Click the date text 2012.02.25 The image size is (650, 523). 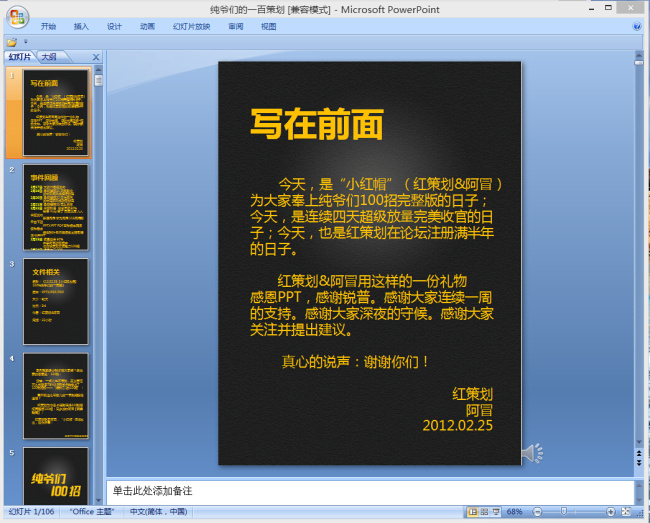(458, 426)
